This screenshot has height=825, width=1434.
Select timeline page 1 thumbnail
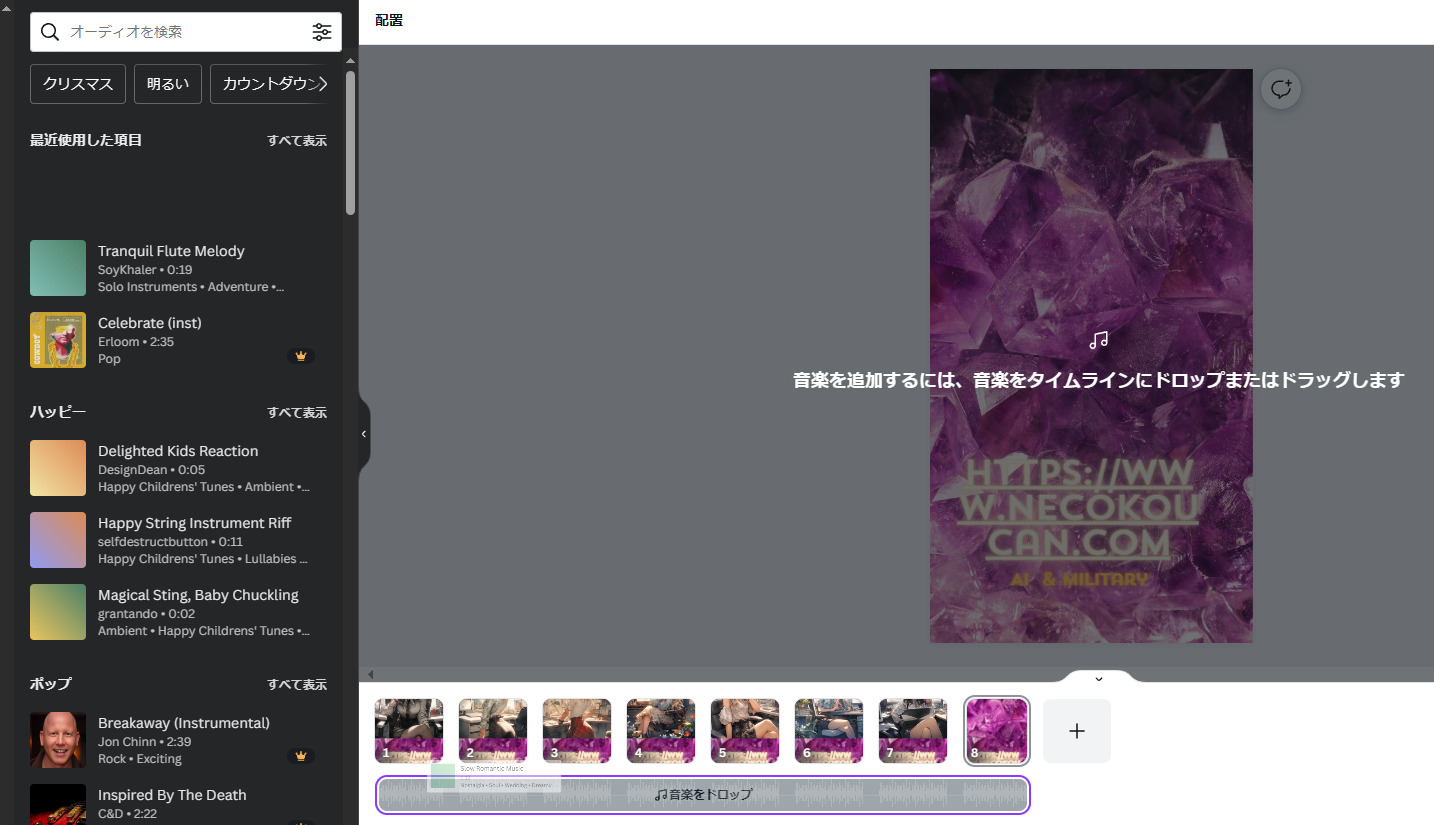pyautogui.click(x=409, y=731)
